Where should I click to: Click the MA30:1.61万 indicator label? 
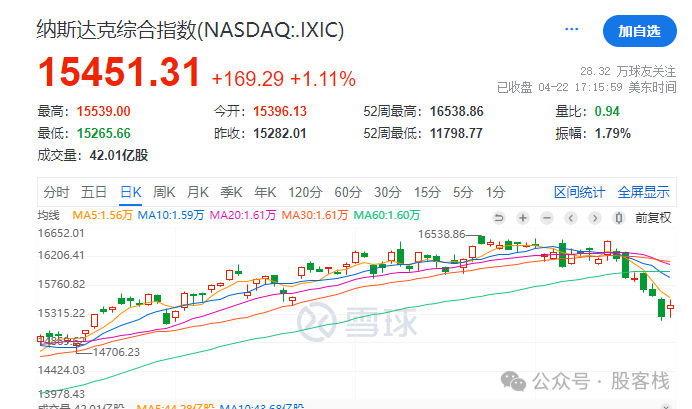tap(315, 215)
